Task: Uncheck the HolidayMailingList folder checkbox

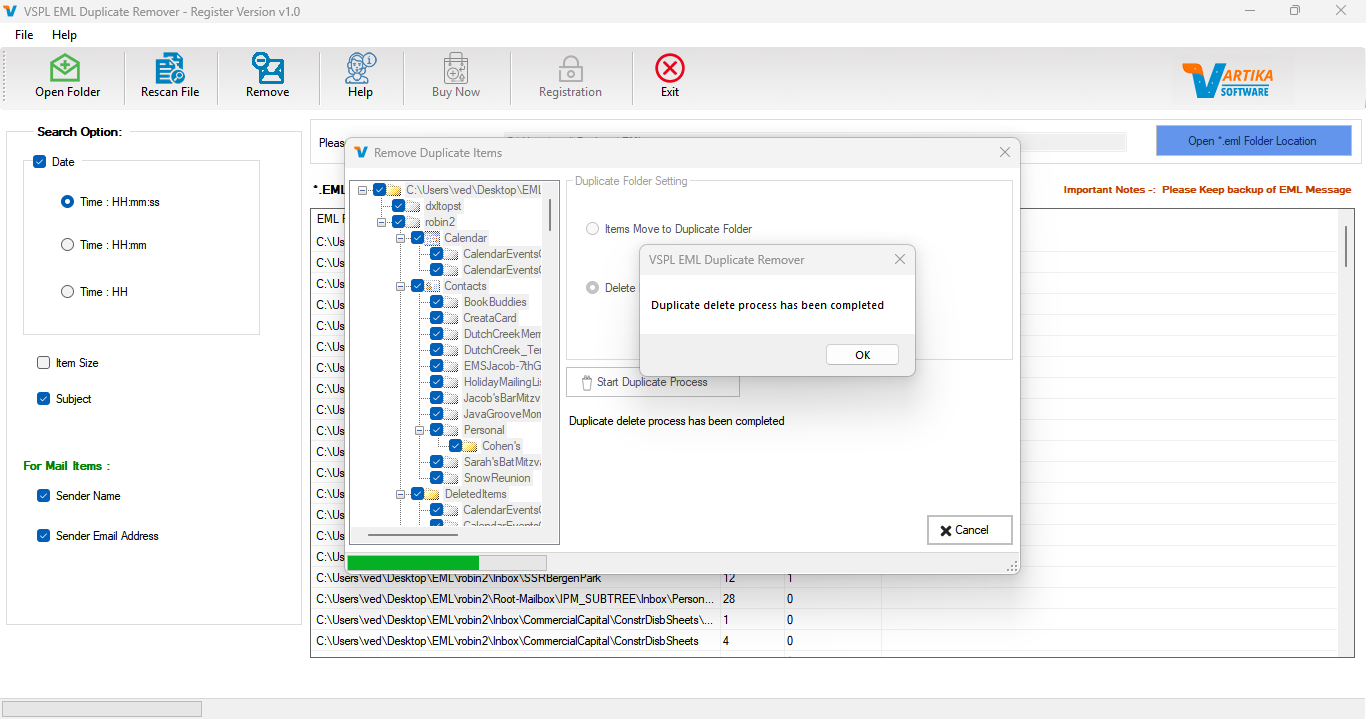Action: [436, 382]
